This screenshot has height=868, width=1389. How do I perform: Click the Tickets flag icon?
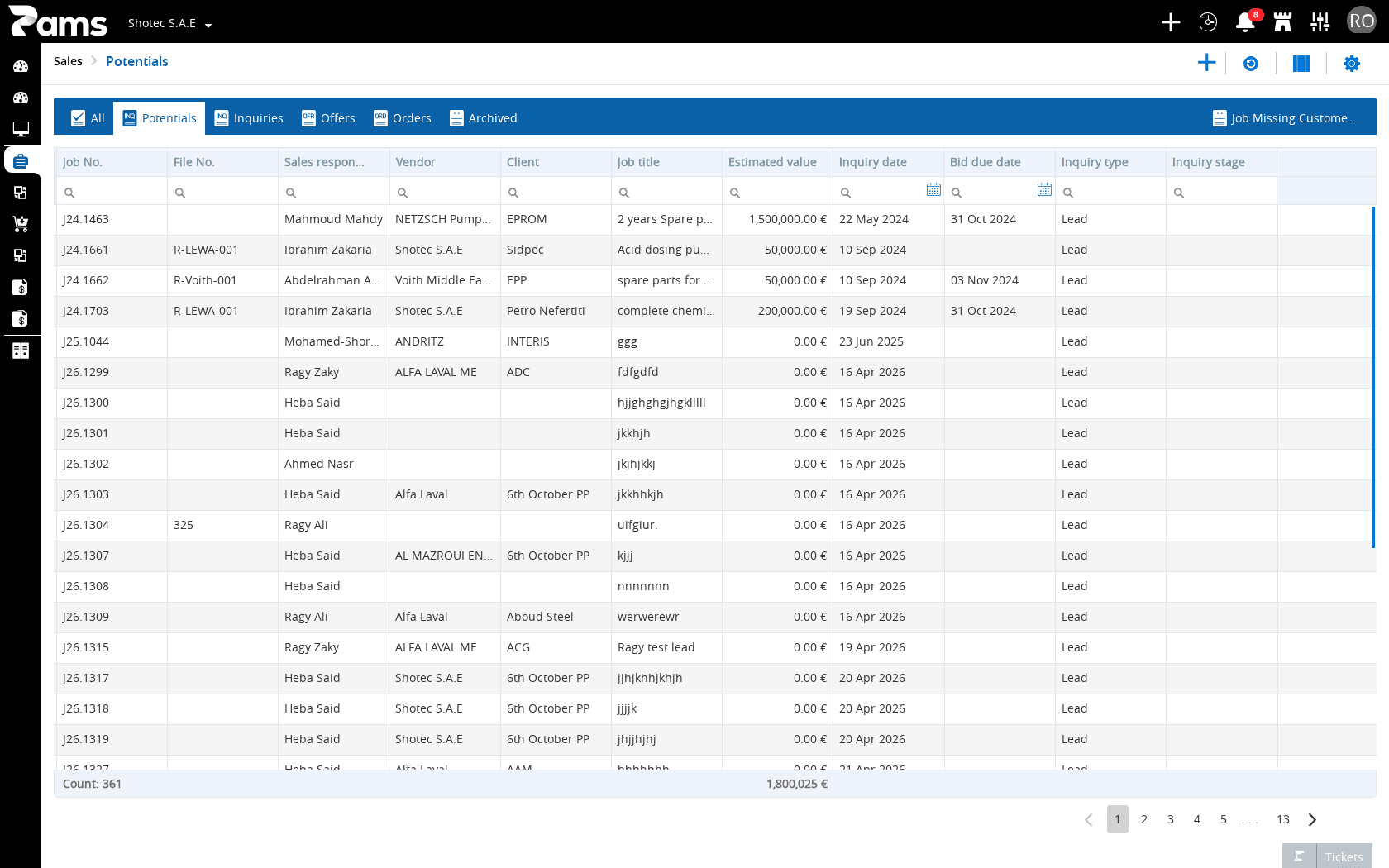pyautogui.click(x=1299, y=856)
